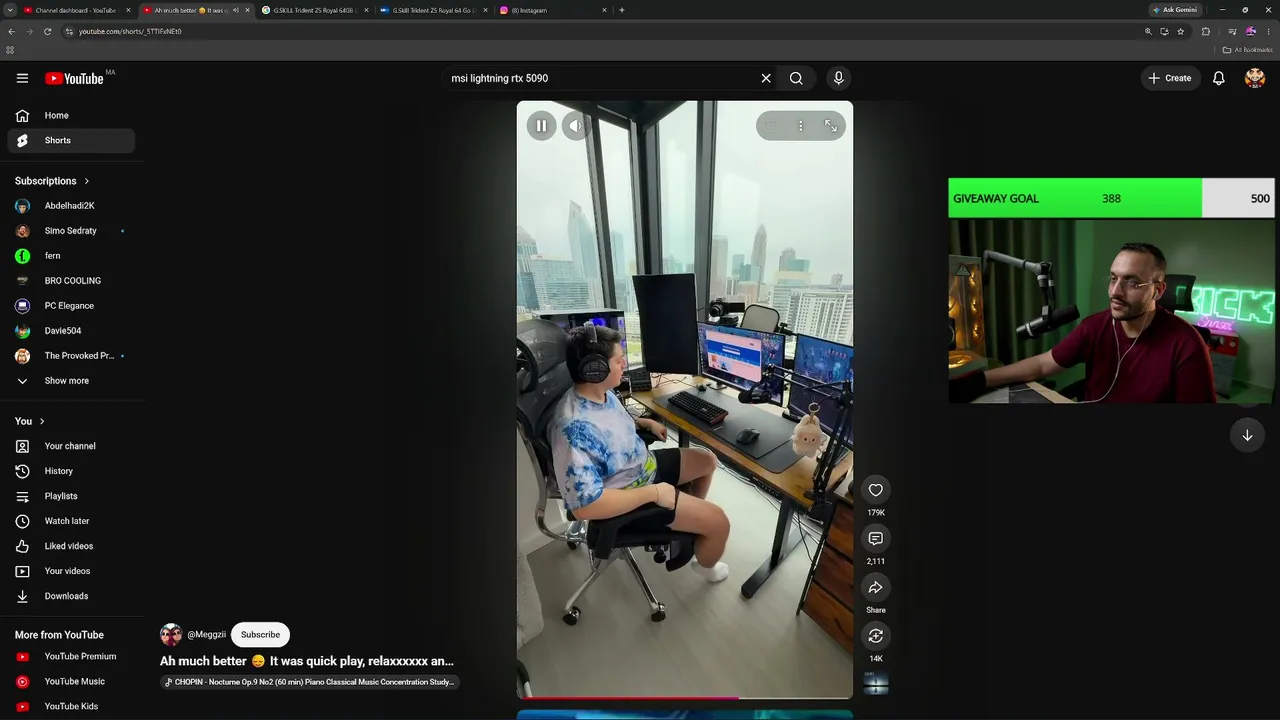Click the YouTube logo
Screen dimensions: 1280x720
[75, 78]
